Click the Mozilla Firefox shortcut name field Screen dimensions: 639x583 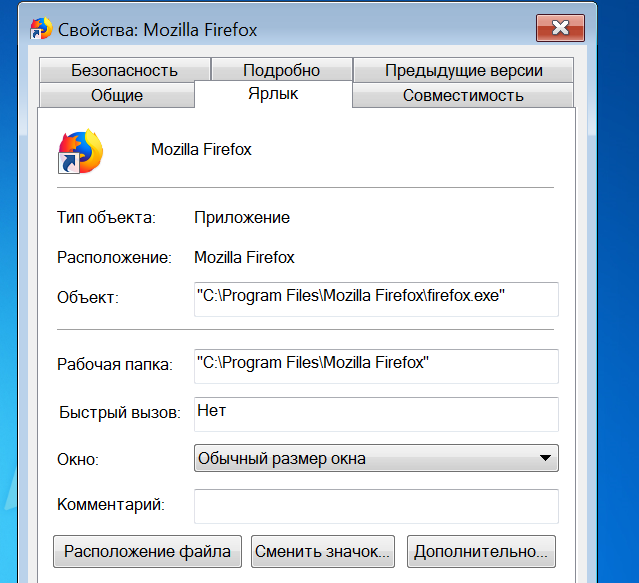[x=201, y=150]
